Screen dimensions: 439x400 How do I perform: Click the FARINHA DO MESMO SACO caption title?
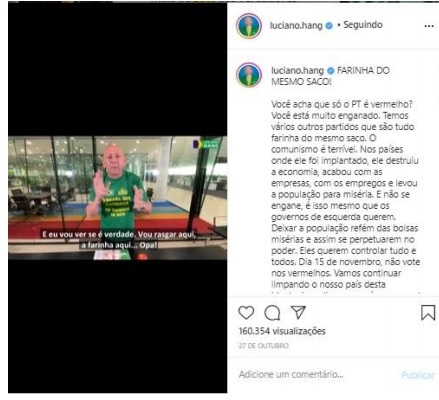pyautogui.click(x=330, y=76)
